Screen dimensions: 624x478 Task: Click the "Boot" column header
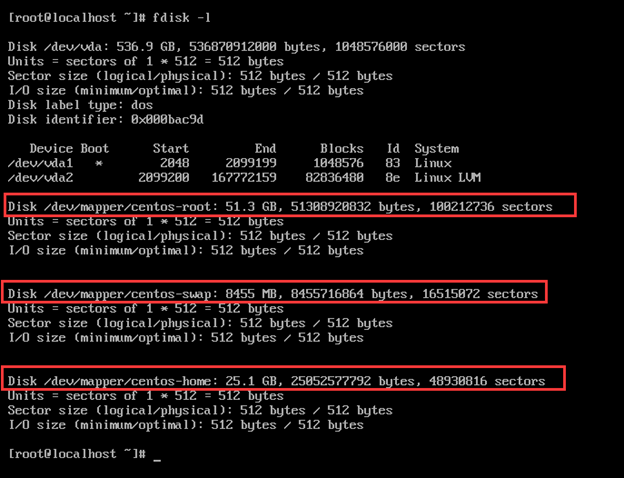click(x=95, y=149)
